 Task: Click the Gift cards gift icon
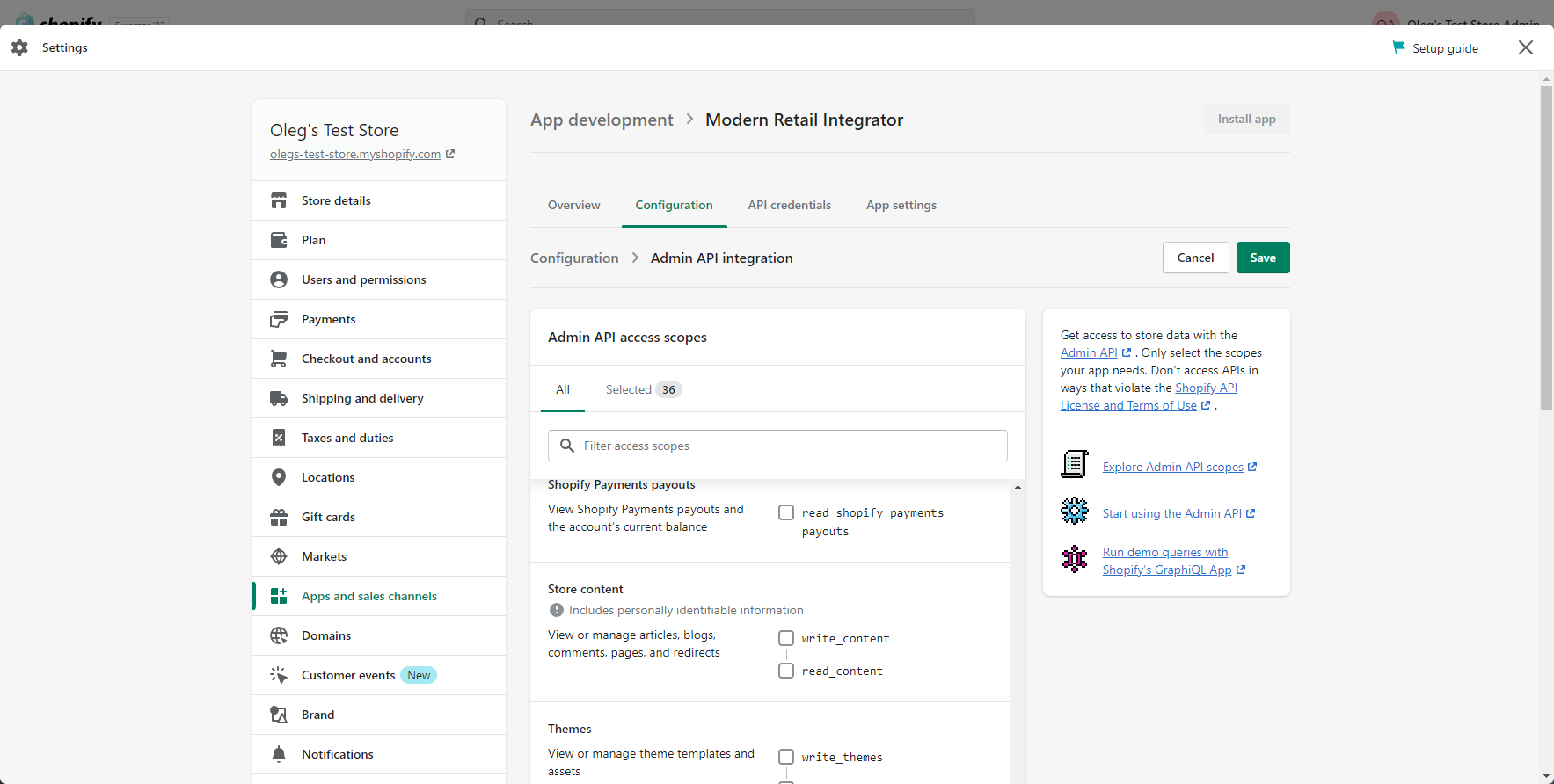(x=279, y=517)
